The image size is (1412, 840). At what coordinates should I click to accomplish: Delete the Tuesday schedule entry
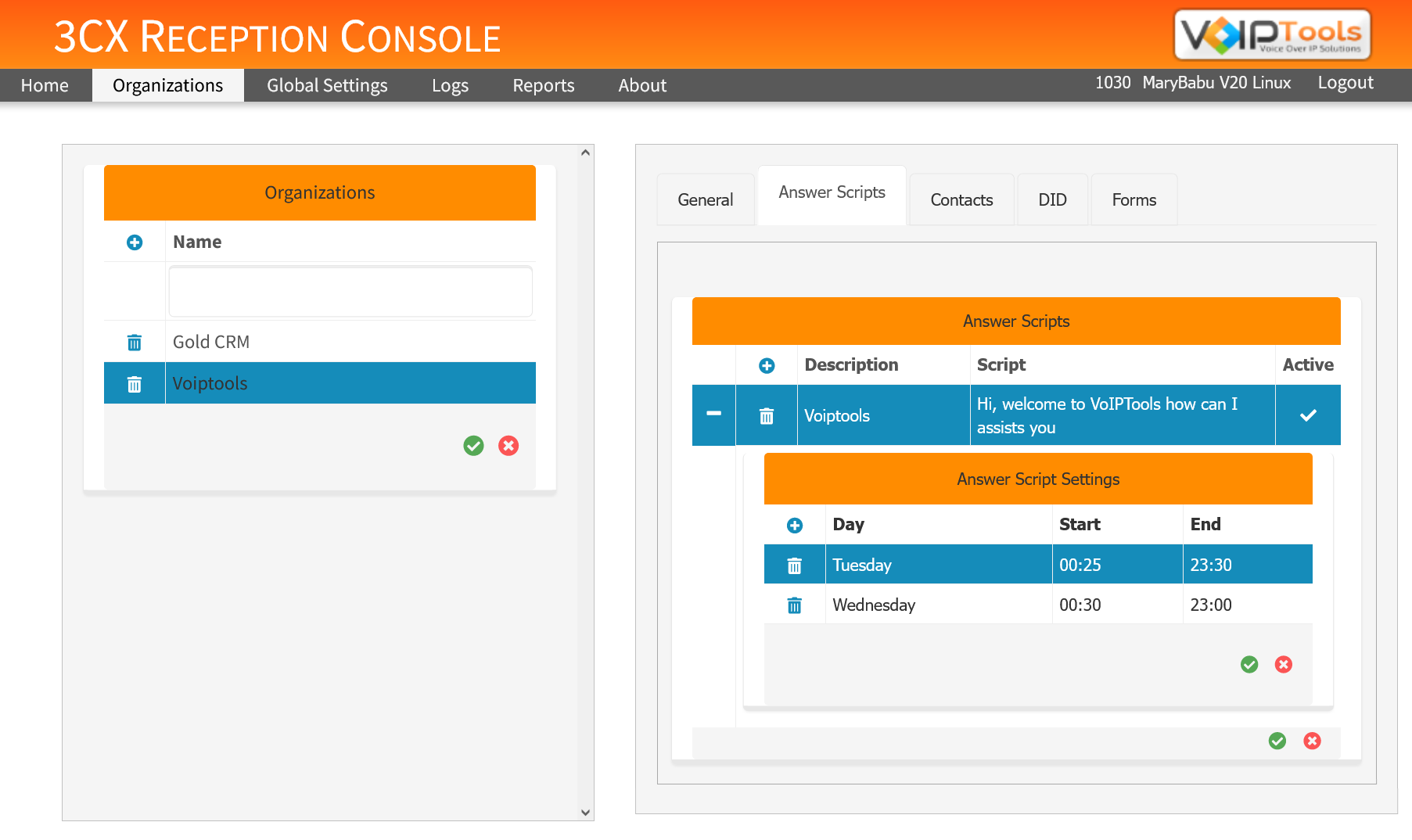(x=795, y=564)
